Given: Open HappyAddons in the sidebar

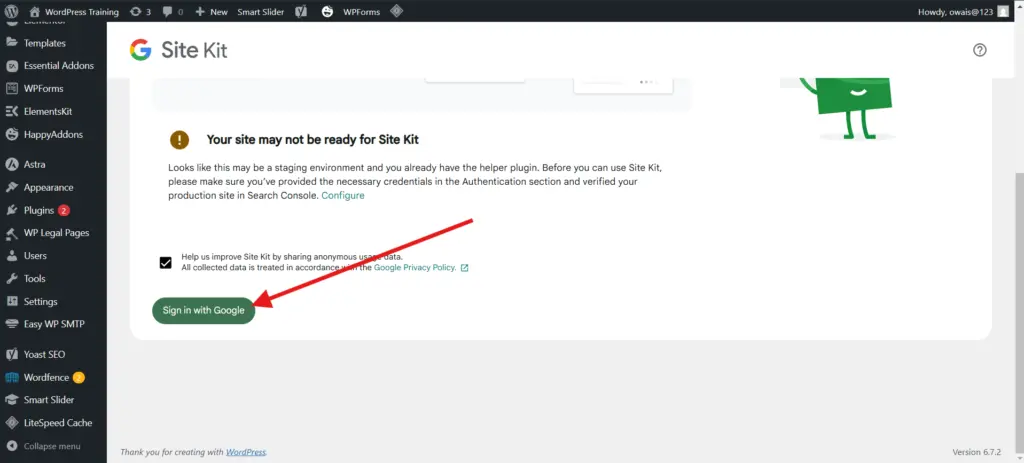Looking at the screenshot, I should pos(54,135).
